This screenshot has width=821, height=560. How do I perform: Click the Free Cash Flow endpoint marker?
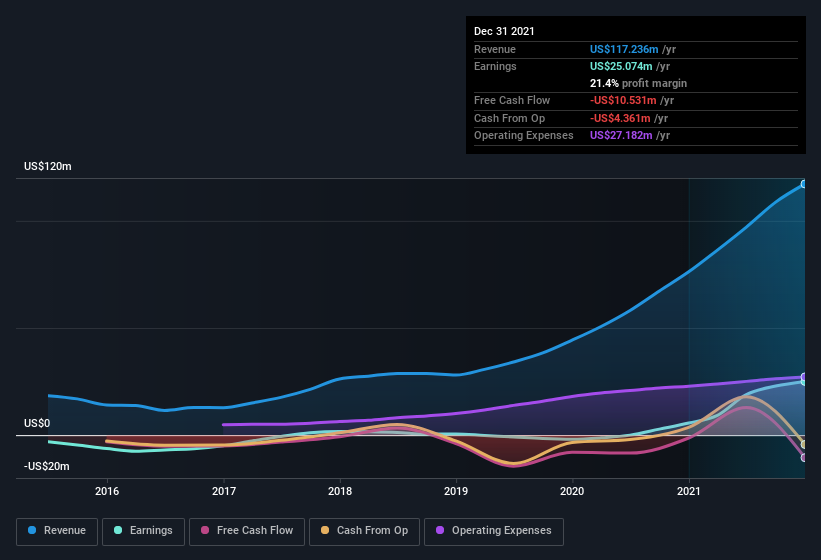click(804, 458)
